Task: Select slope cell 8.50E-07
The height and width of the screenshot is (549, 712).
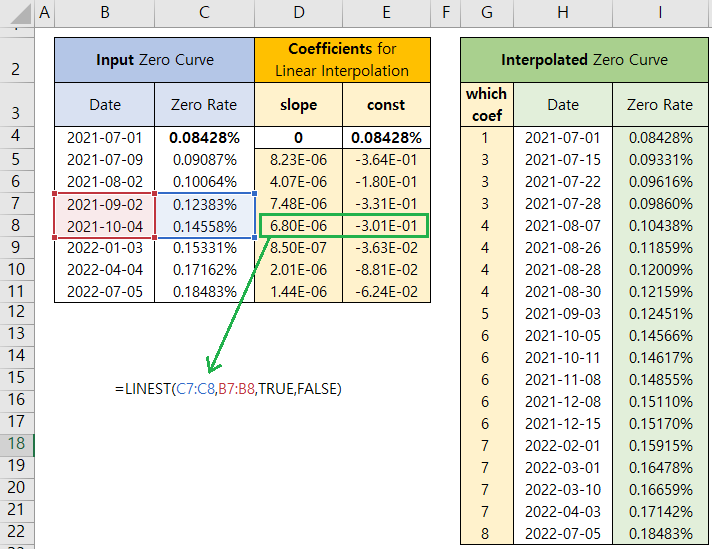Action: (x=298, y=248)
